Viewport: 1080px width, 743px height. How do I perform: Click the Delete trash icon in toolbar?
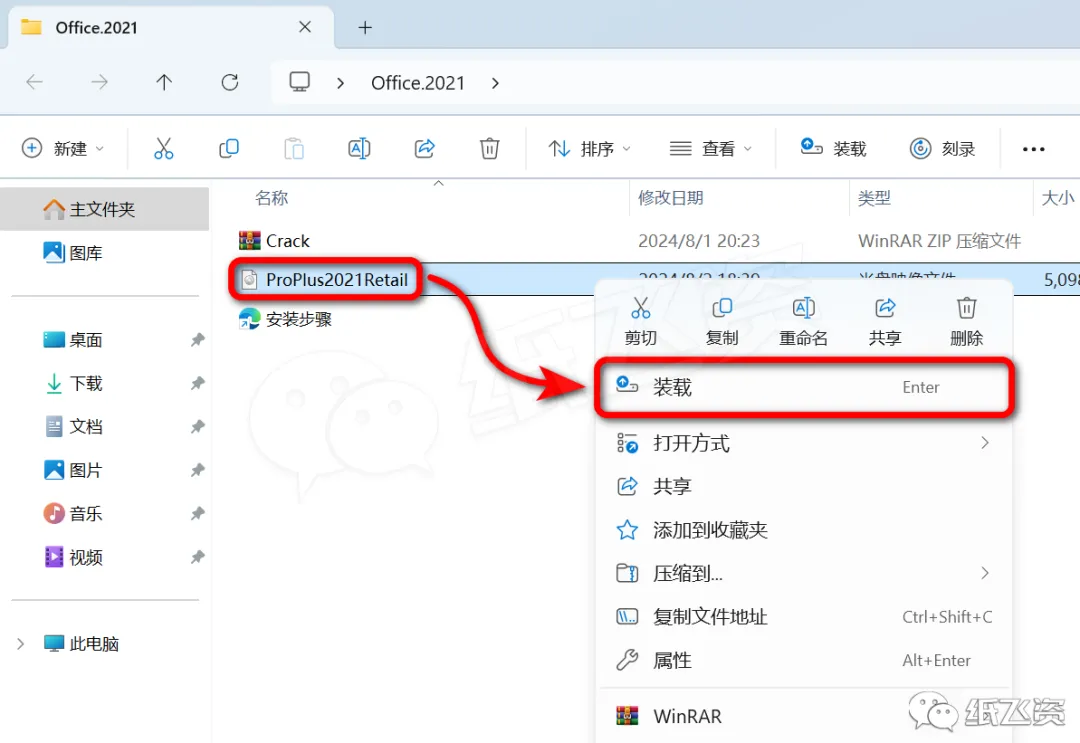pos(489,148)
